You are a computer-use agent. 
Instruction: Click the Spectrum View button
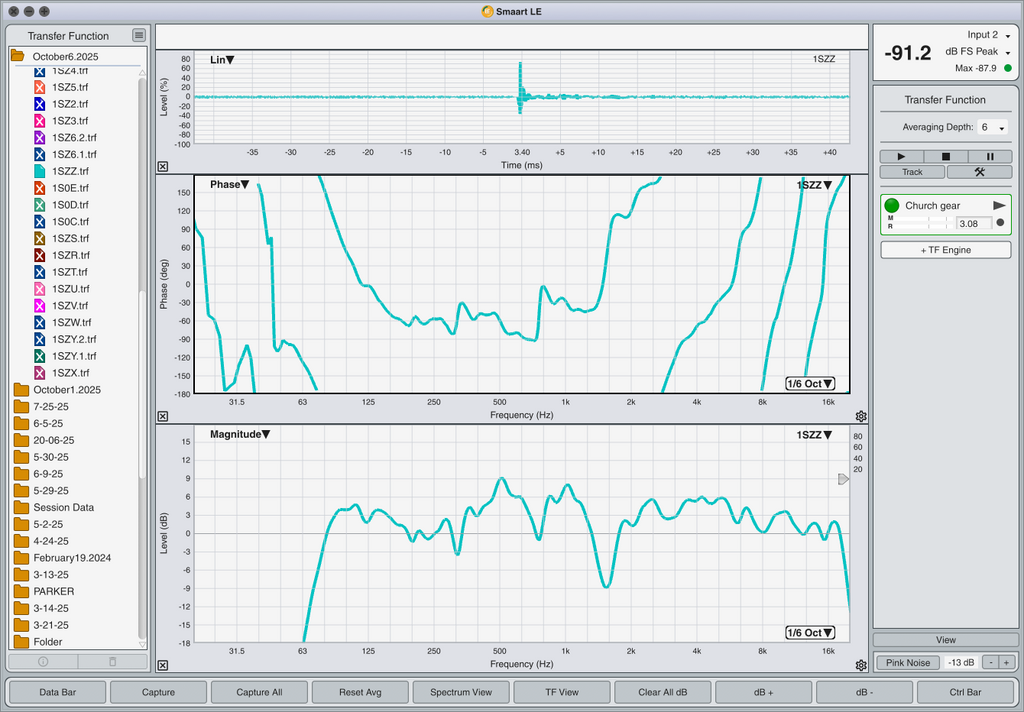[x=461, y=692]
